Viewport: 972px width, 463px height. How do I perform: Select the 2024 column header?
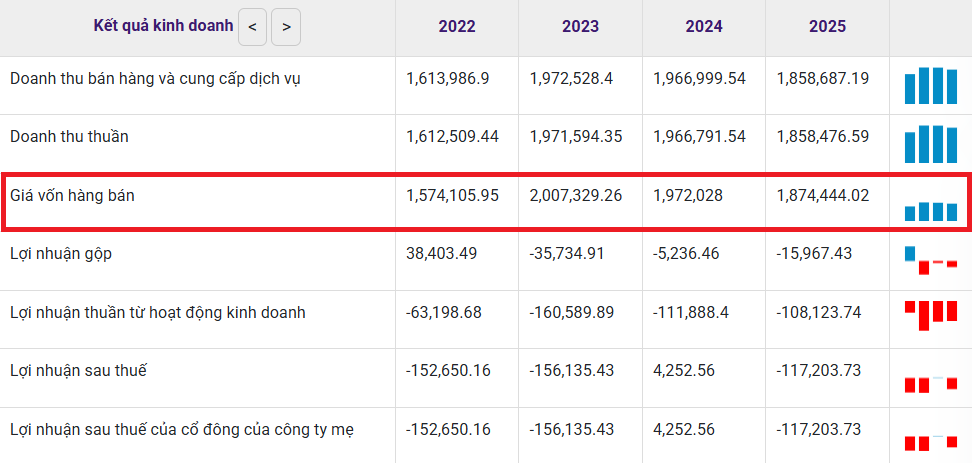pos(704,27)
